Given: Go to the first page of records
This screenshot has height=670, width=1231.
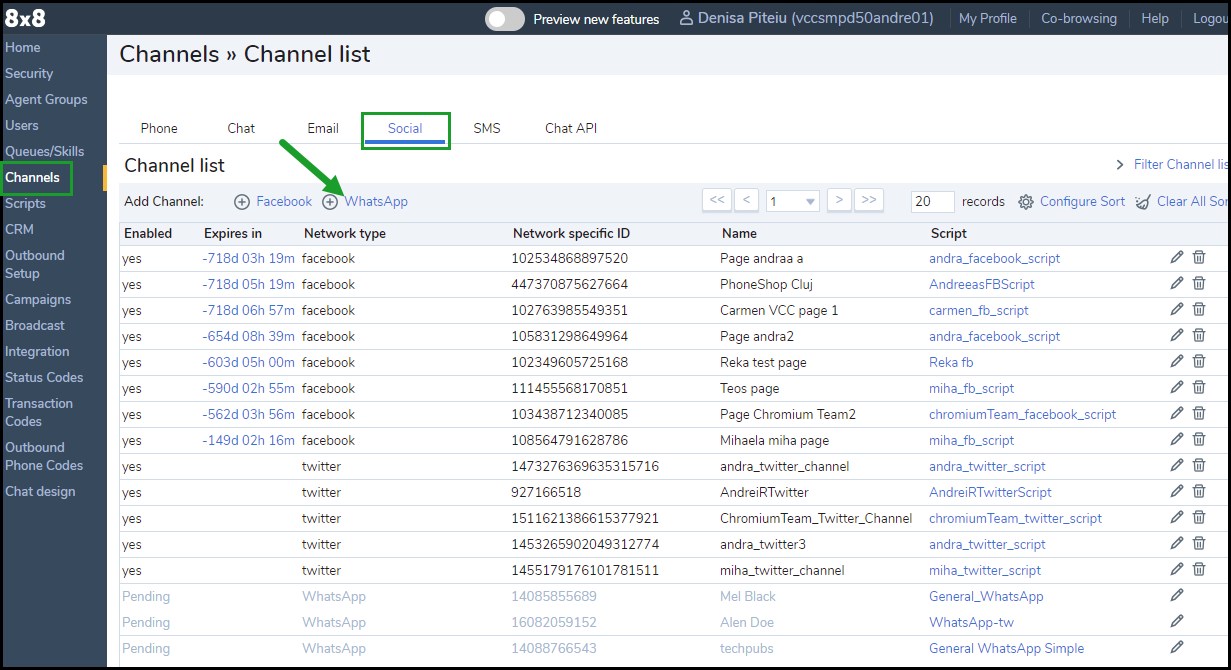Looking at the screenshot, I should tap(717, 200).
